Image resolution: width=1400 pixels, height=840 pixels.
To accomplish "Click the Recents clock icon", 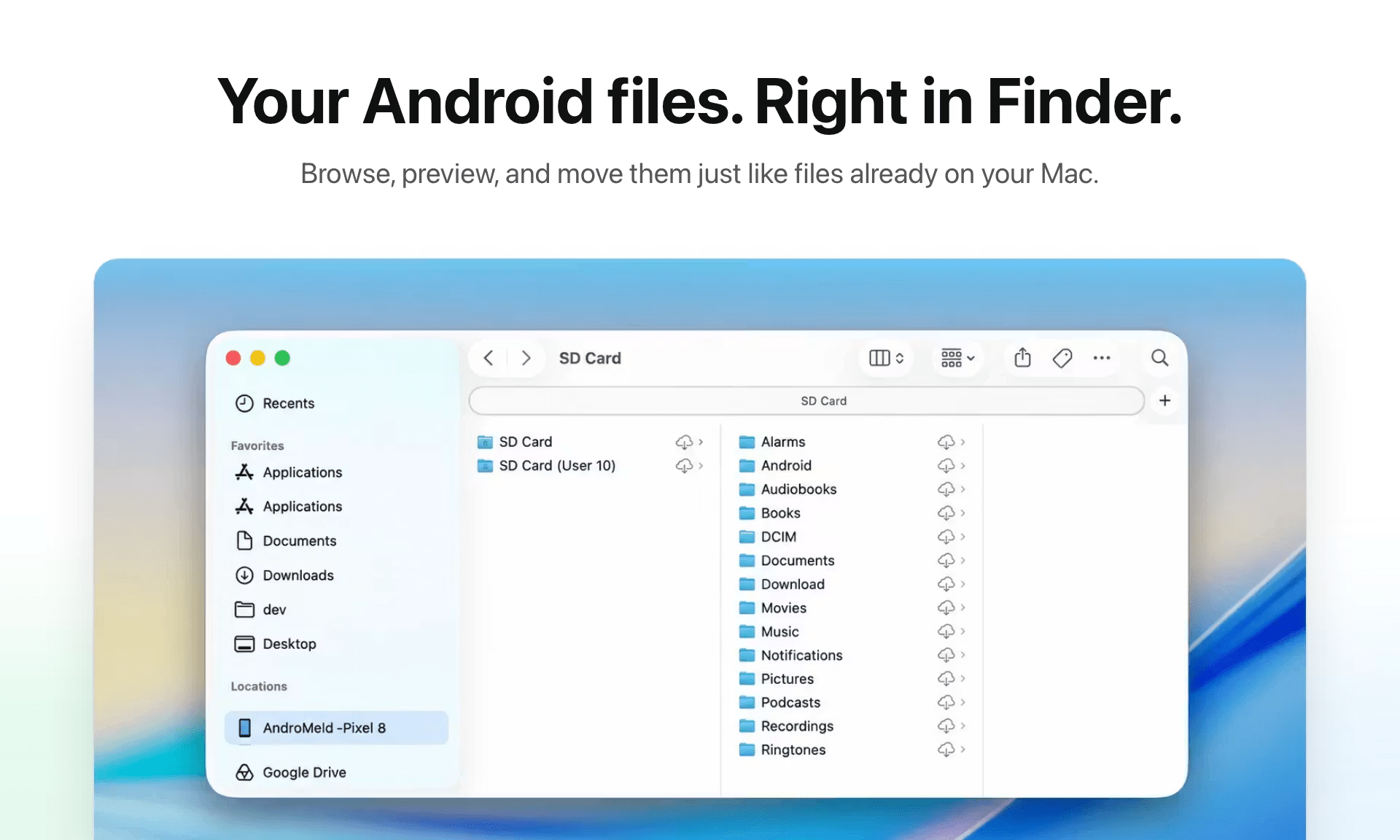I will pos(244,403).
